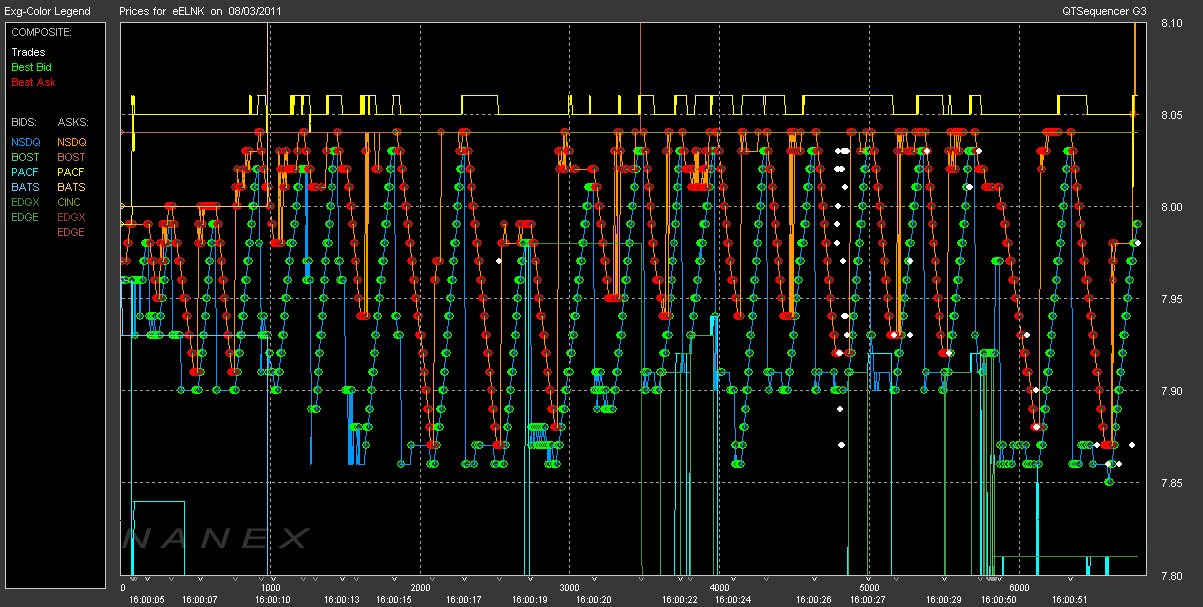The width and height of the screenshot is (1203, 607).
Task: Click the 16:00:19 time label
Action: [x=530, y=600]
